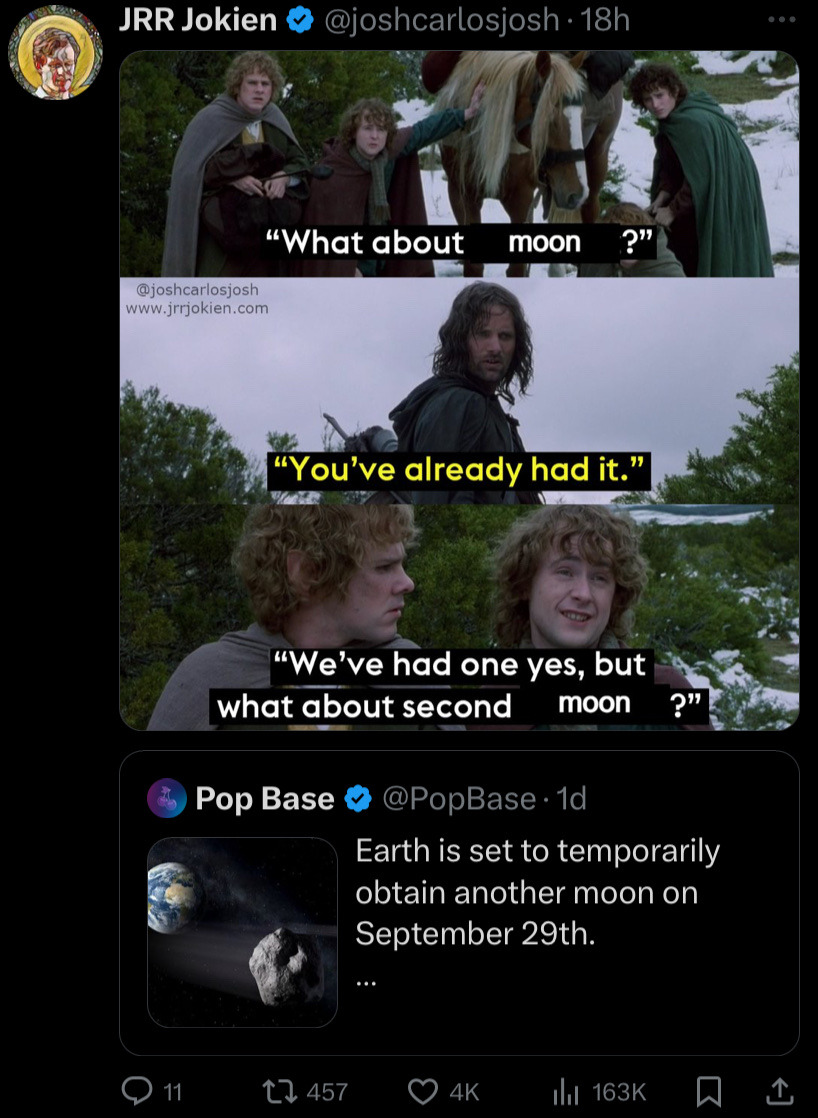Viewport: 818px width, 1118px height.
Task: Open the 18h timestamp link
Action: coord(605,20)
